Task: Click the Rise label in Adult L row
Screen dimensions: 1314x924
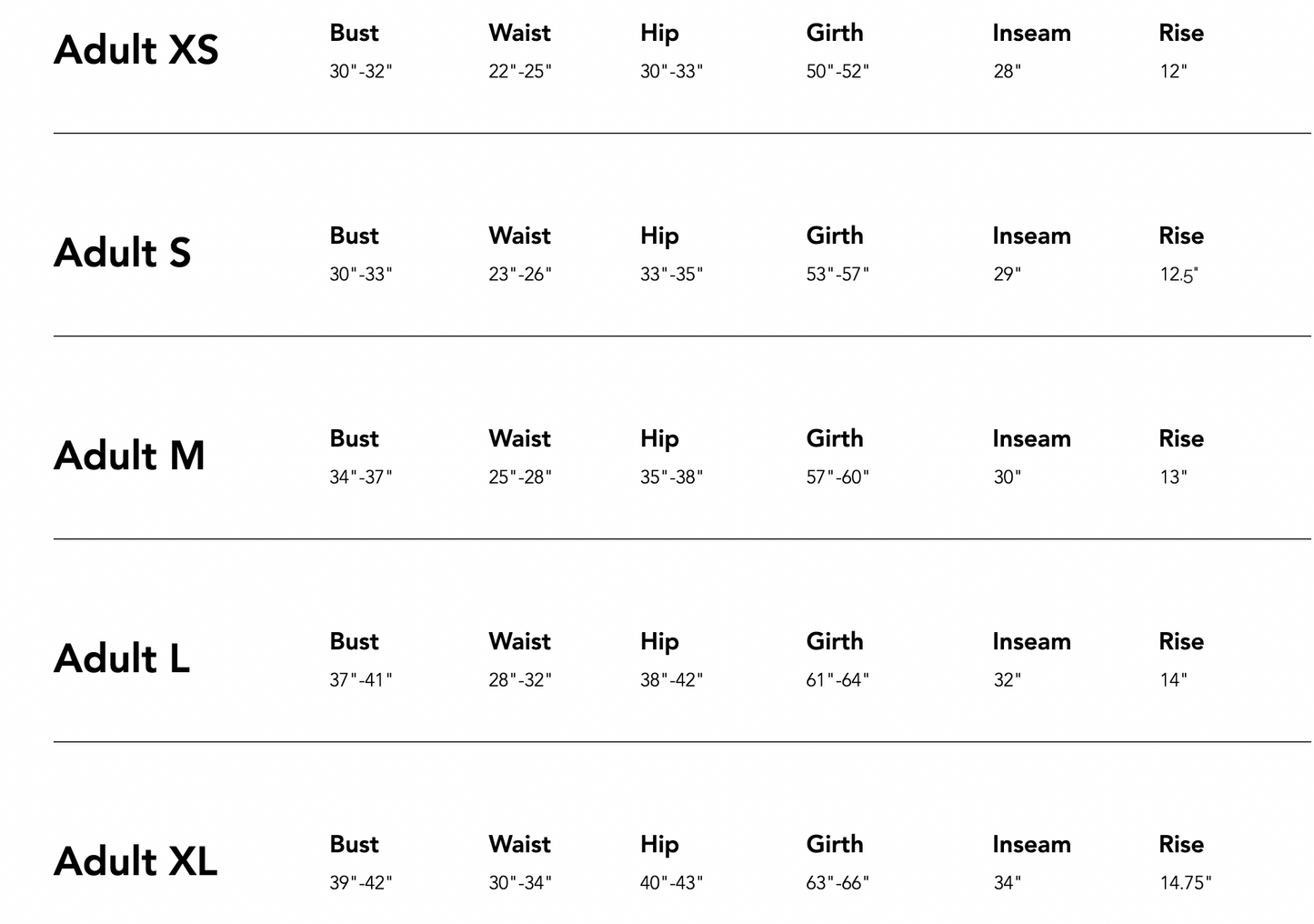Action: pos(1180,642)
